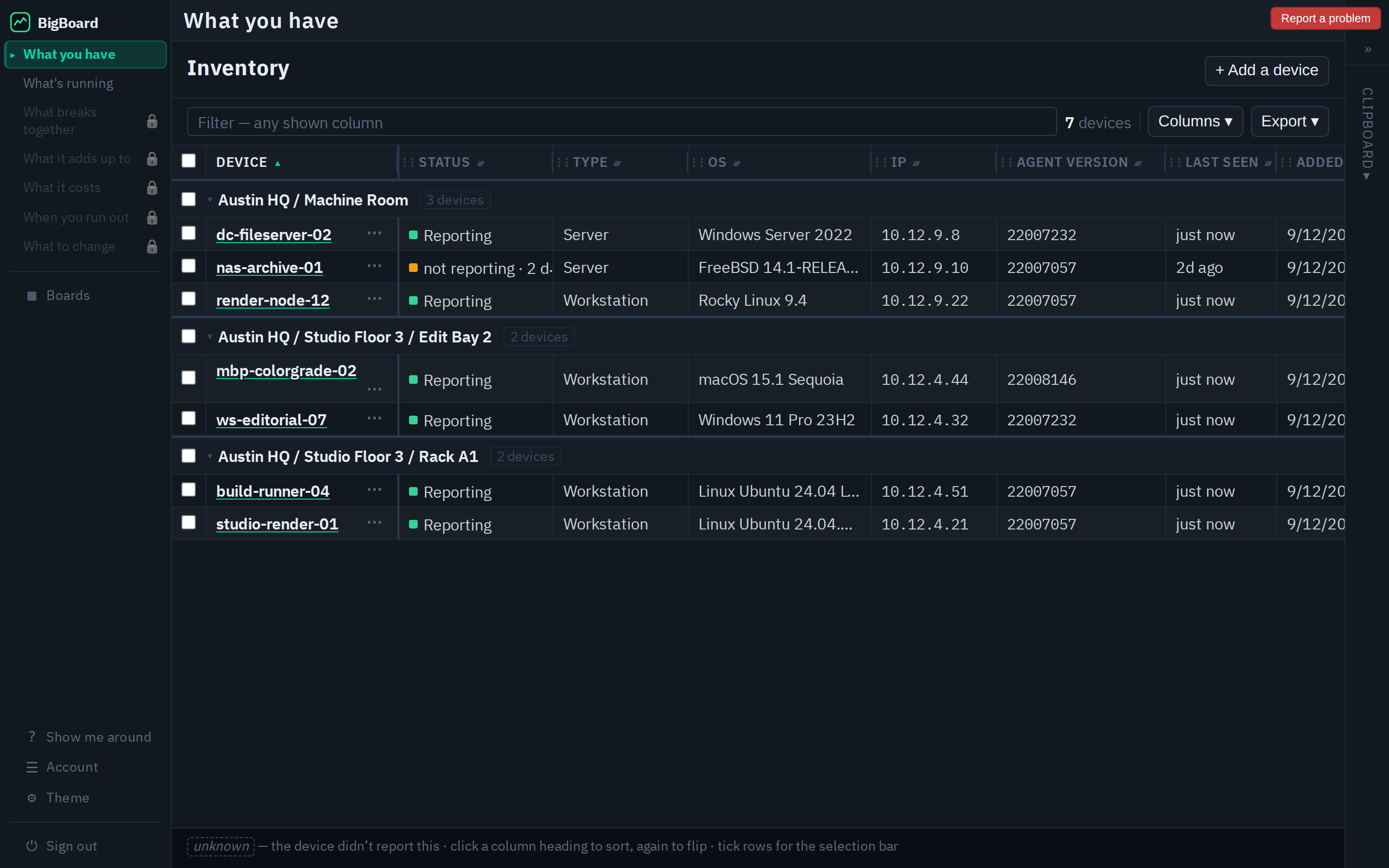1389x868 pixels.
Task: Open the row menu dots for build-runner-04
Action: click(374, 489)
